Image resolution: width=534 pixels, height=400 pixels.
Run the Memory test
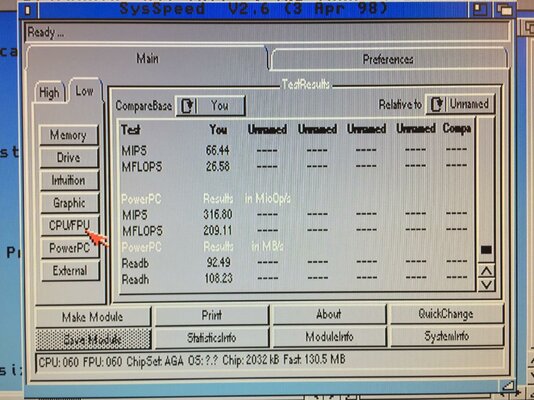tap(69, 135)
